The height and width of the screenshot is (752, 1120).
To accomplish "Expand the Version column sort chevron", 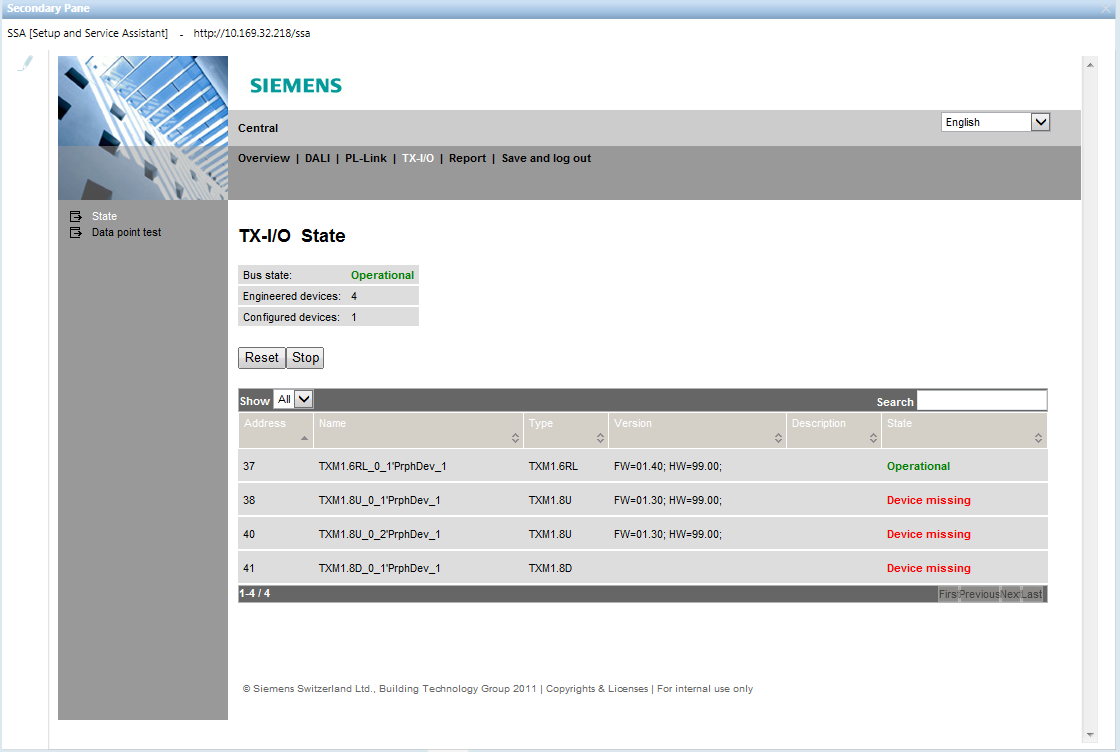I will pos(780,440).
